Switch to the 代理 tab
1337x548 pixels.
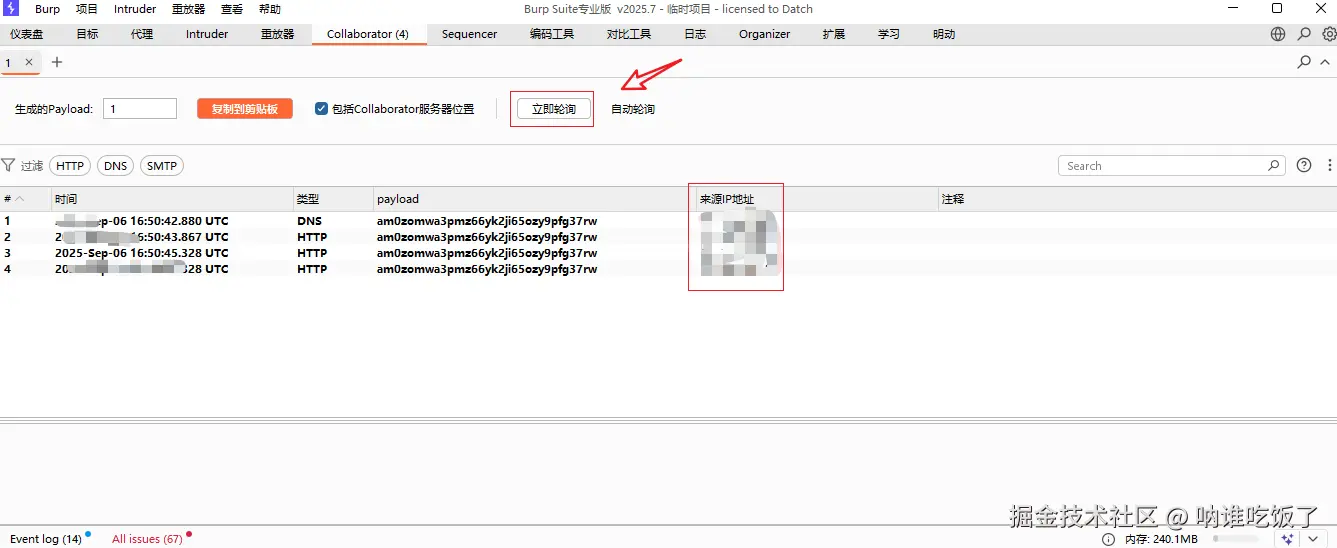click(142, 34)
